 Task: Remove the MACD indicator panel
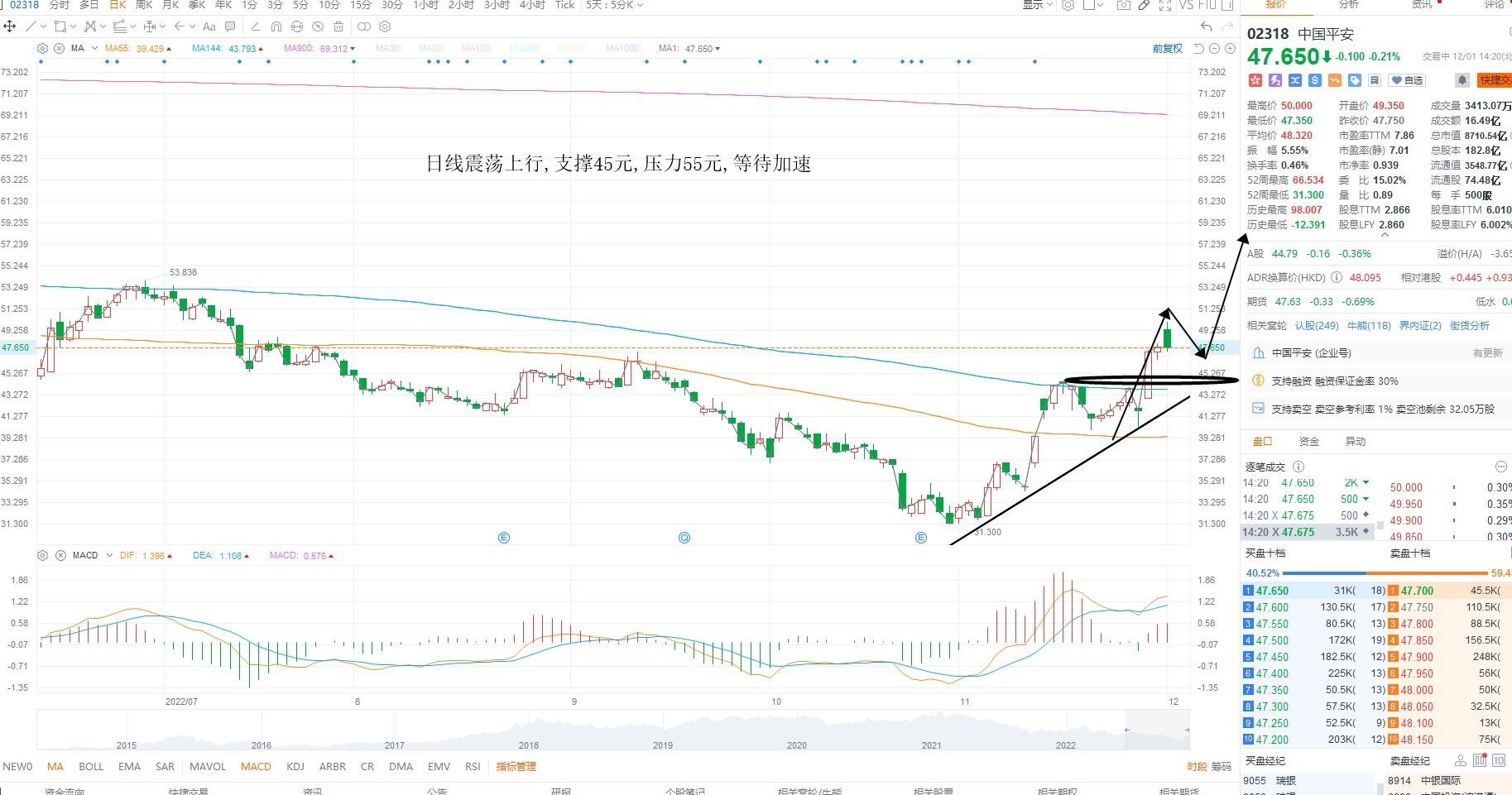point(60,556)
